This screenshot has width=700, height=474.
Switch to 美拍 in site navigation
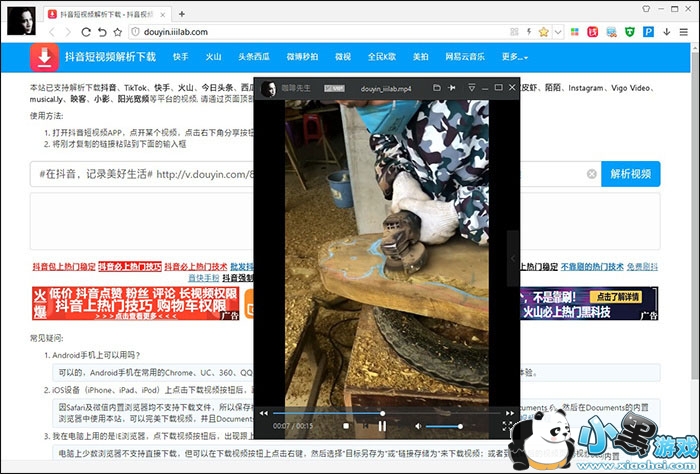(421, 57)
